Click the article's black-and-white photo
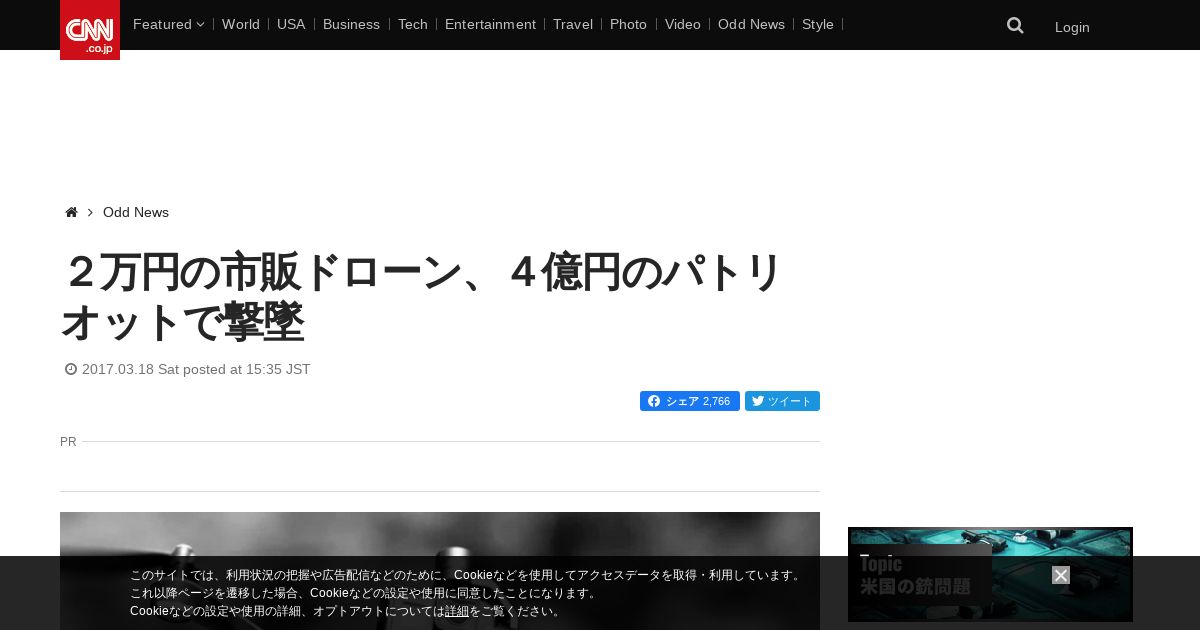Viewport: 1200px width, 630px height. coord(440,571)
